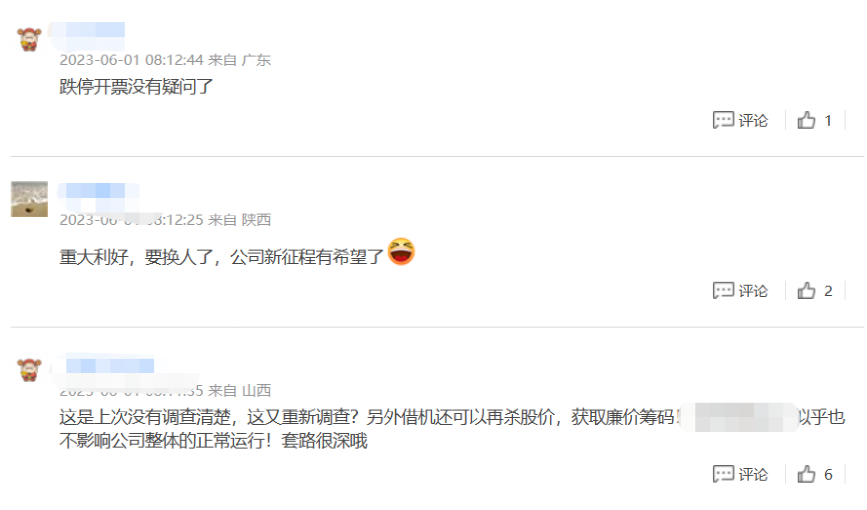The height and width of the screenshot is (510, 867).
Task: Click the blurred username of the 陕西 commenter
Action: 95,191
